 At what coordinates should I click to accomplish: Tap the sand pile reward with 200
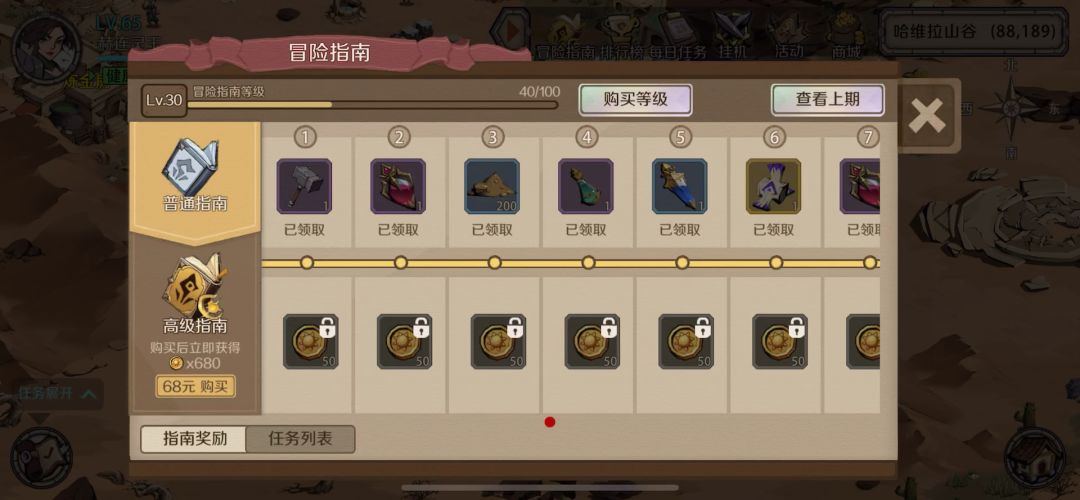pyautogui.click(x=492, y=186)
